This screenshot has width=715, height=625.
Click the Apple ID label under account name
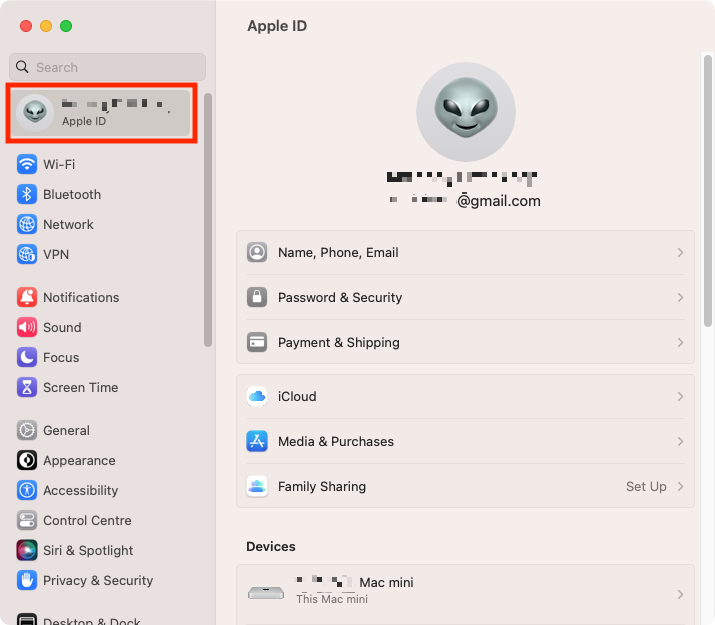[84, 121]
